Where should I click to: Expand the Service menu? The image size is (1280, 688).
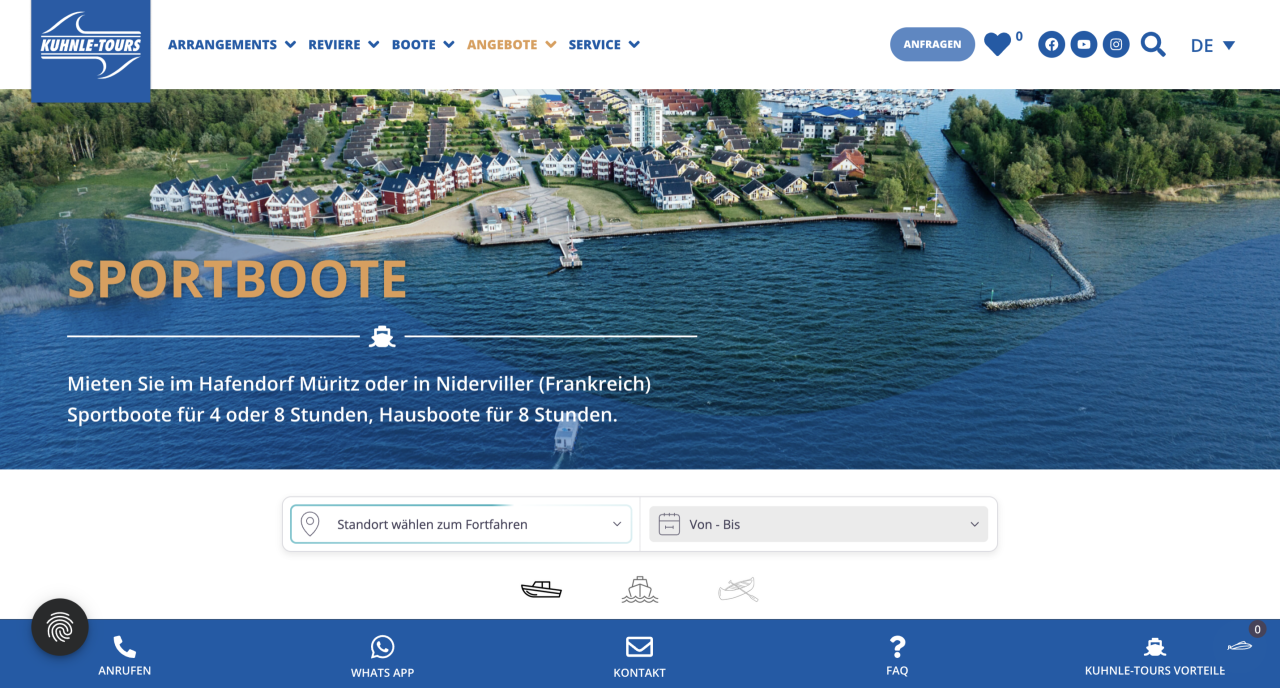[604, 44]
